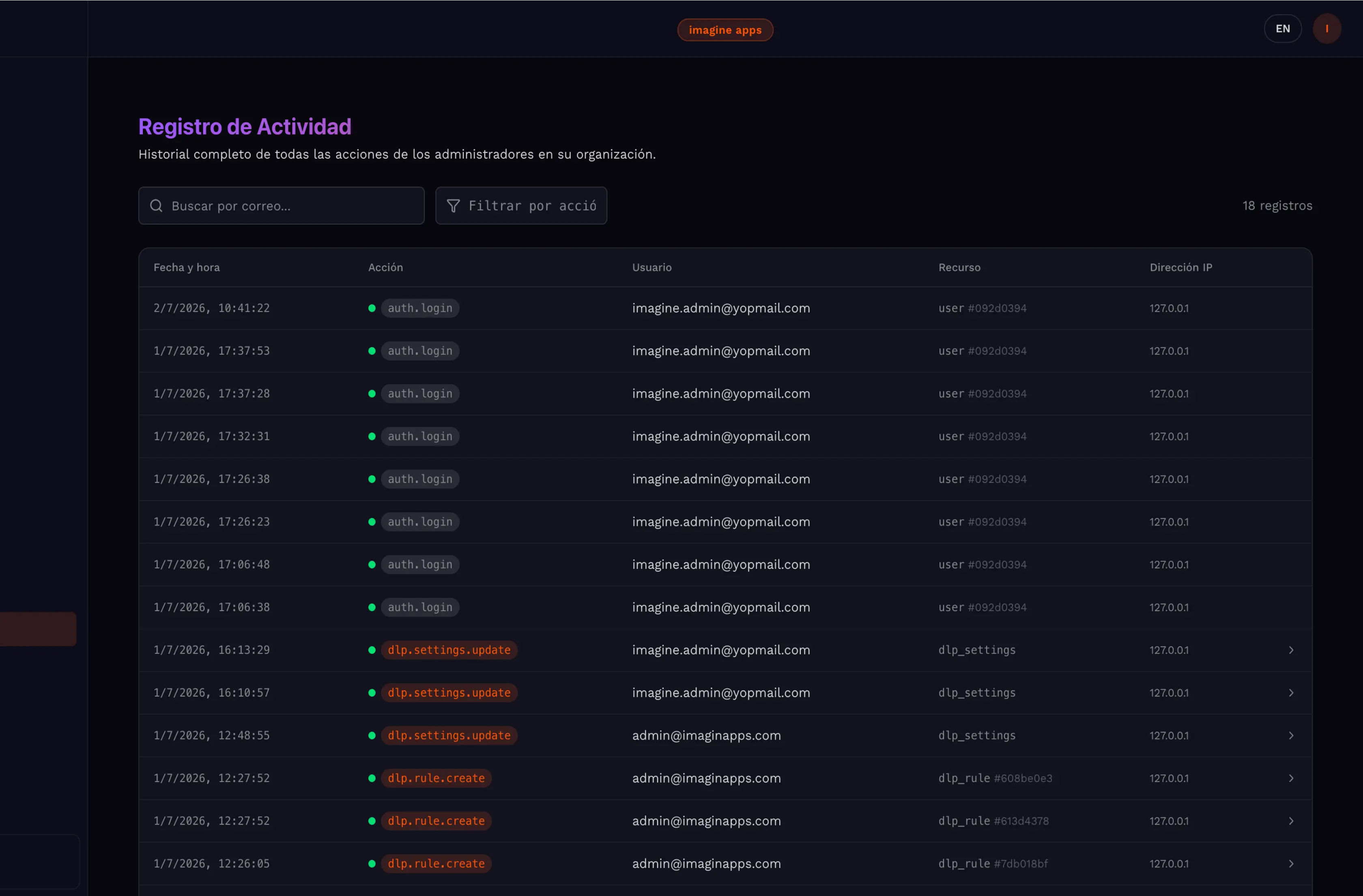Click the "Fecha y hora" column header

coord(187,267)
